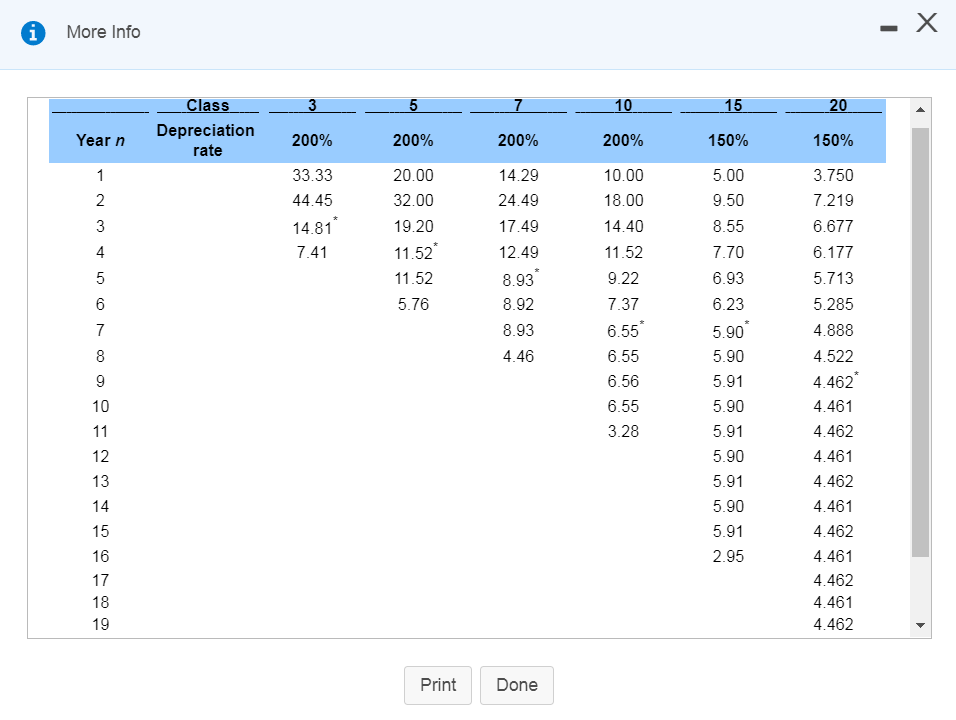Click the value 3.750 in year 1
956x720 pixels.
[x=833, y=176]
